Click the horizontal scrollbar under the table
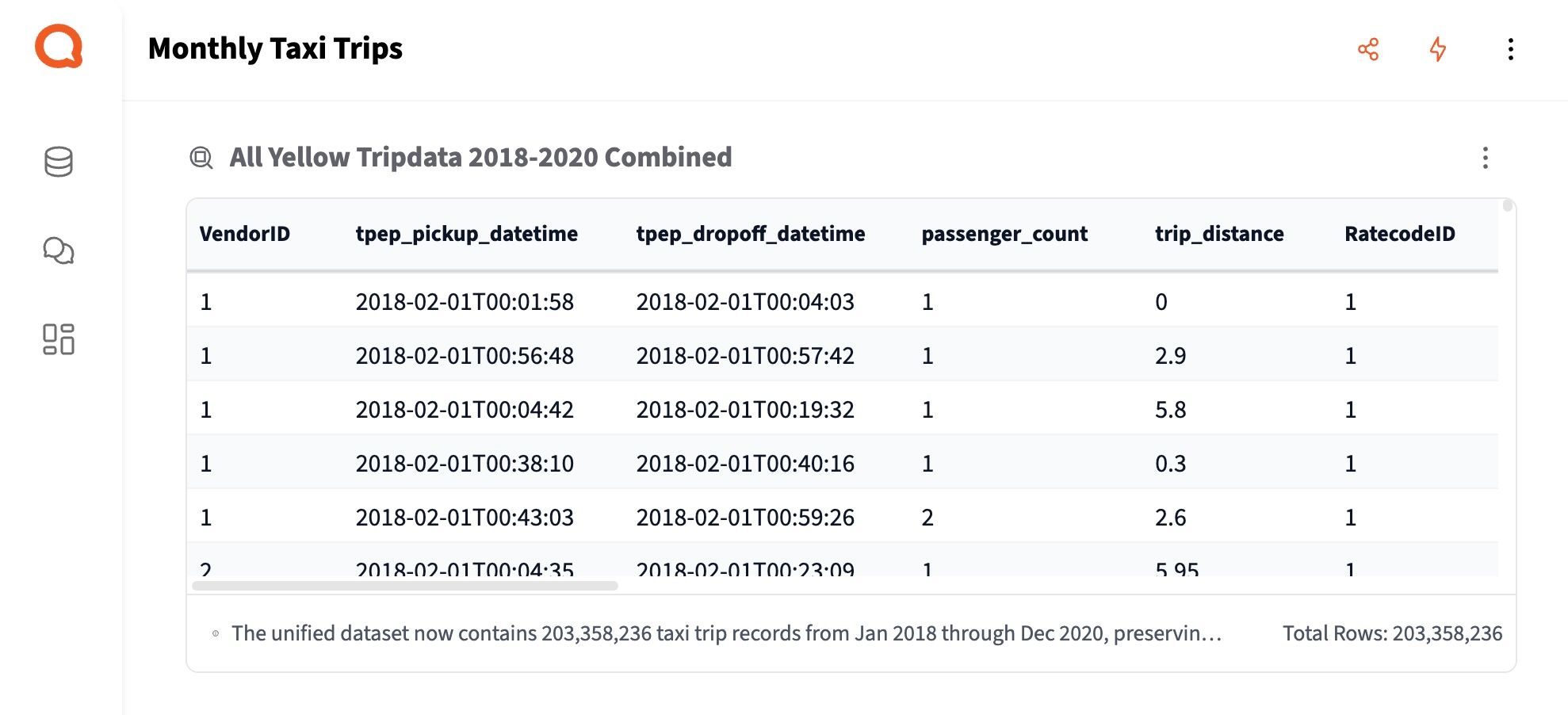The width and height of the screenshot is (1568, 715). coord(404,586)
